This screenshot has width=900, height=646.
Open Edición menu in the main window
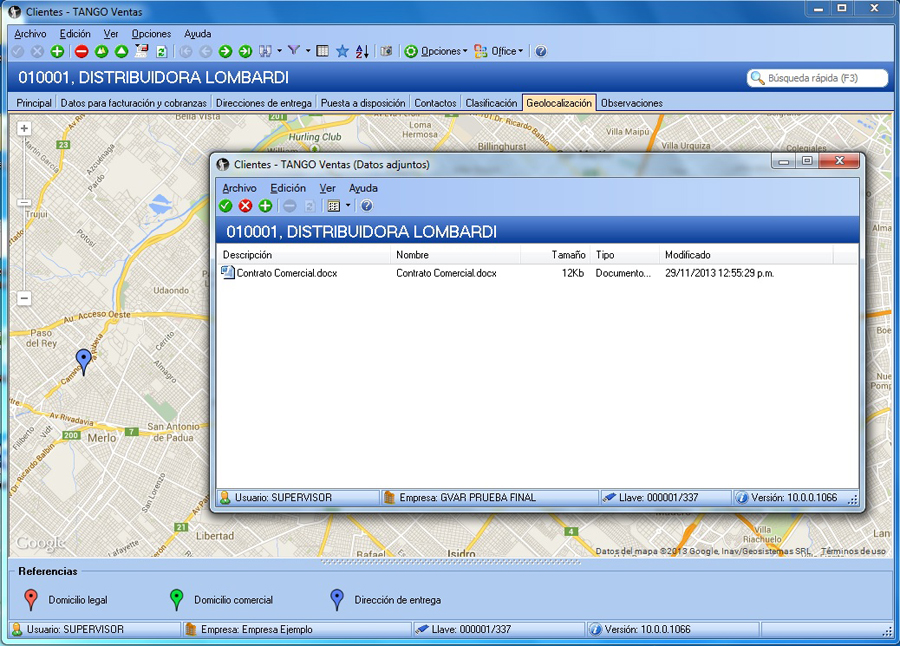(x=75, y=34)
